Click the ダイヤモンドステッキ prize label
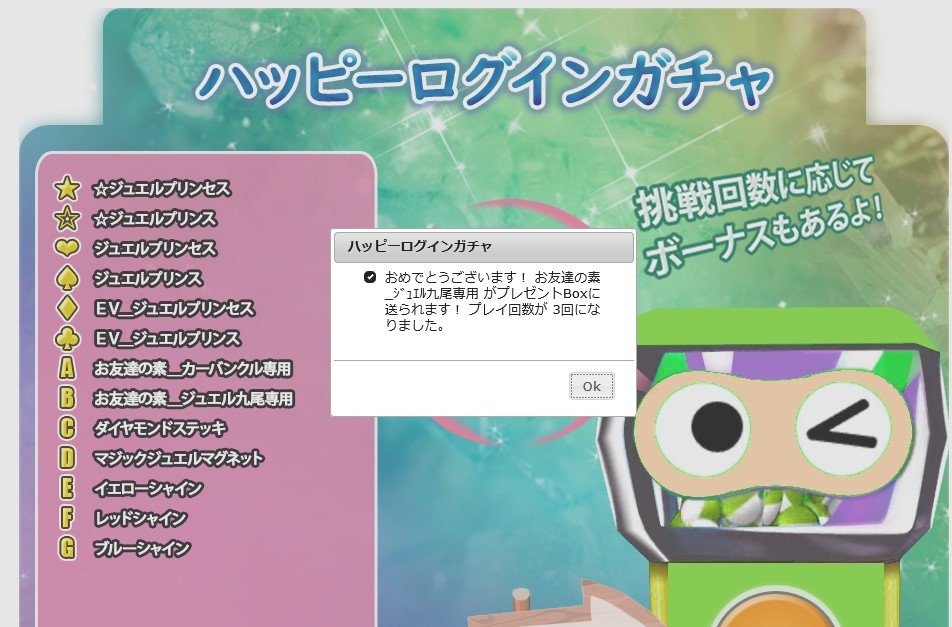This screenshot has height=627, width=952. coord(160,428)
